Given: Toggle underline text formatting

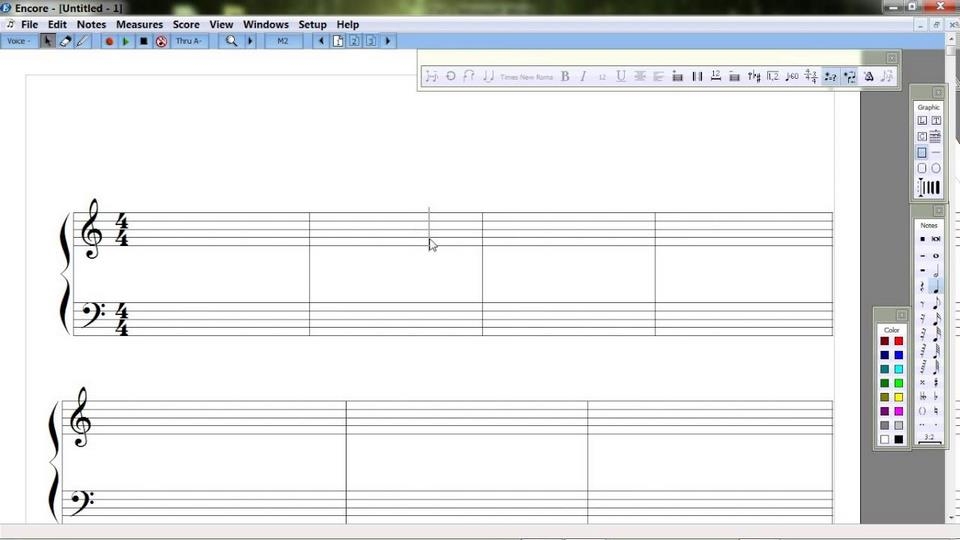Looking at the screenshot, I should coord(621,77).
